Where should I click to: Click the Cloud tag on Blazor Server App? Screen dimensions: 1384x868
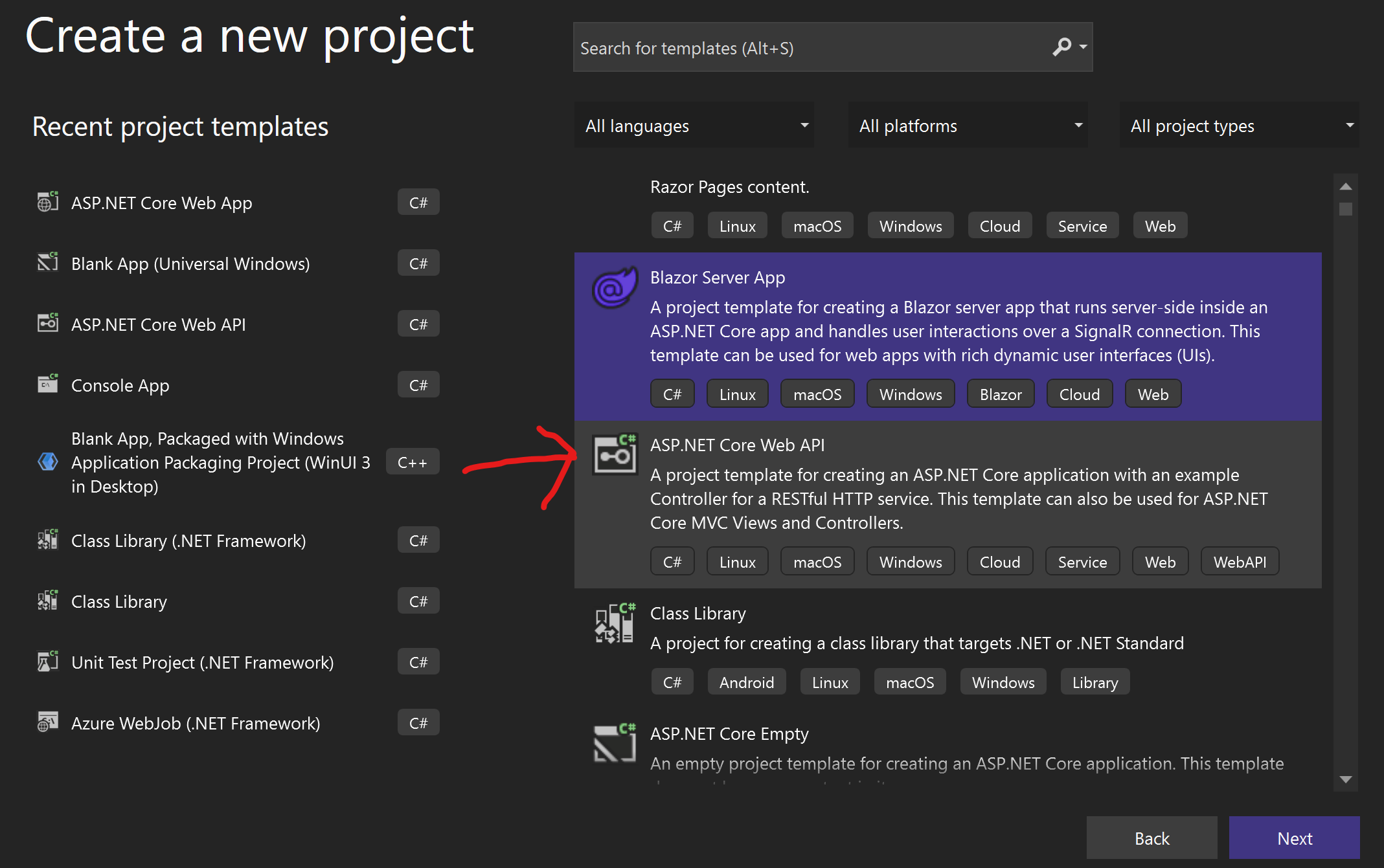pyautogui.click(x=1080, y=394)
